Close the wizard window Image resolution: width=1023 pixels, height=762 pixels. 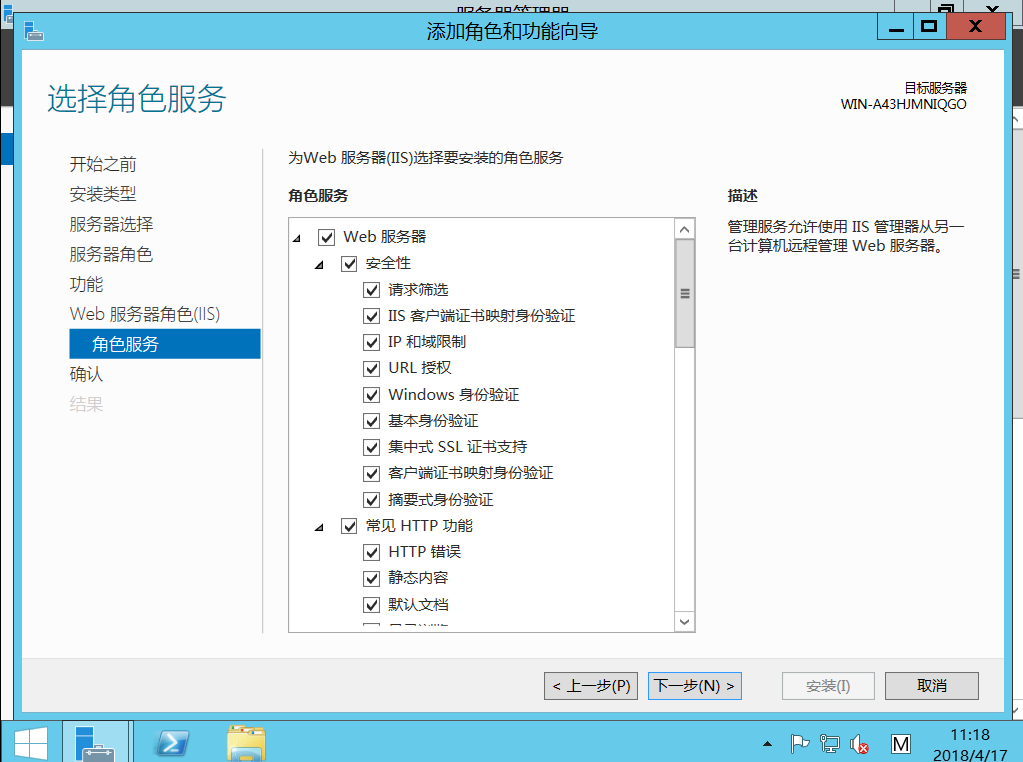[x=975, y=27]
